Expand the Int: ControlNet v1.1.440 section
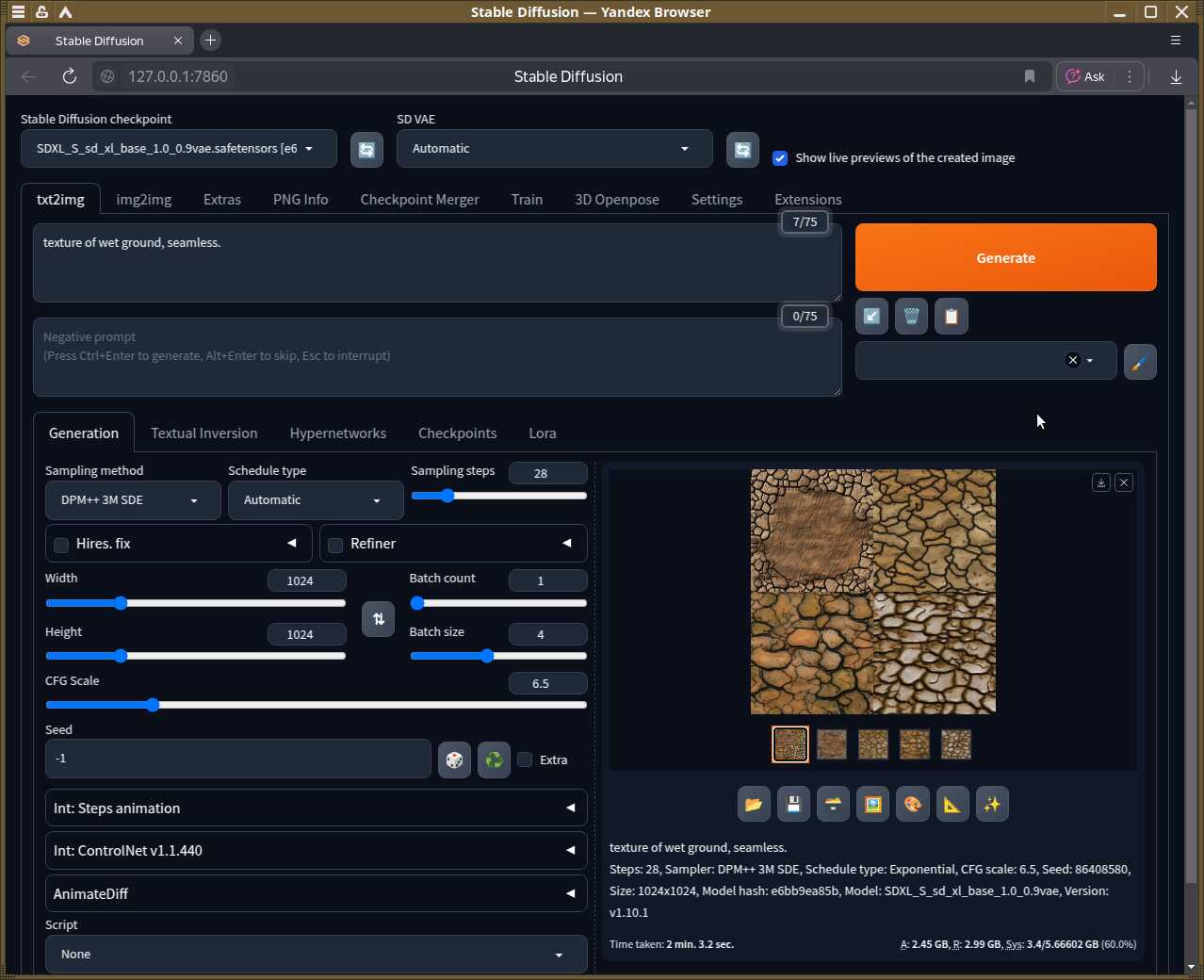This screenshot has width=1204, height=980. click(x=316, y=851)
